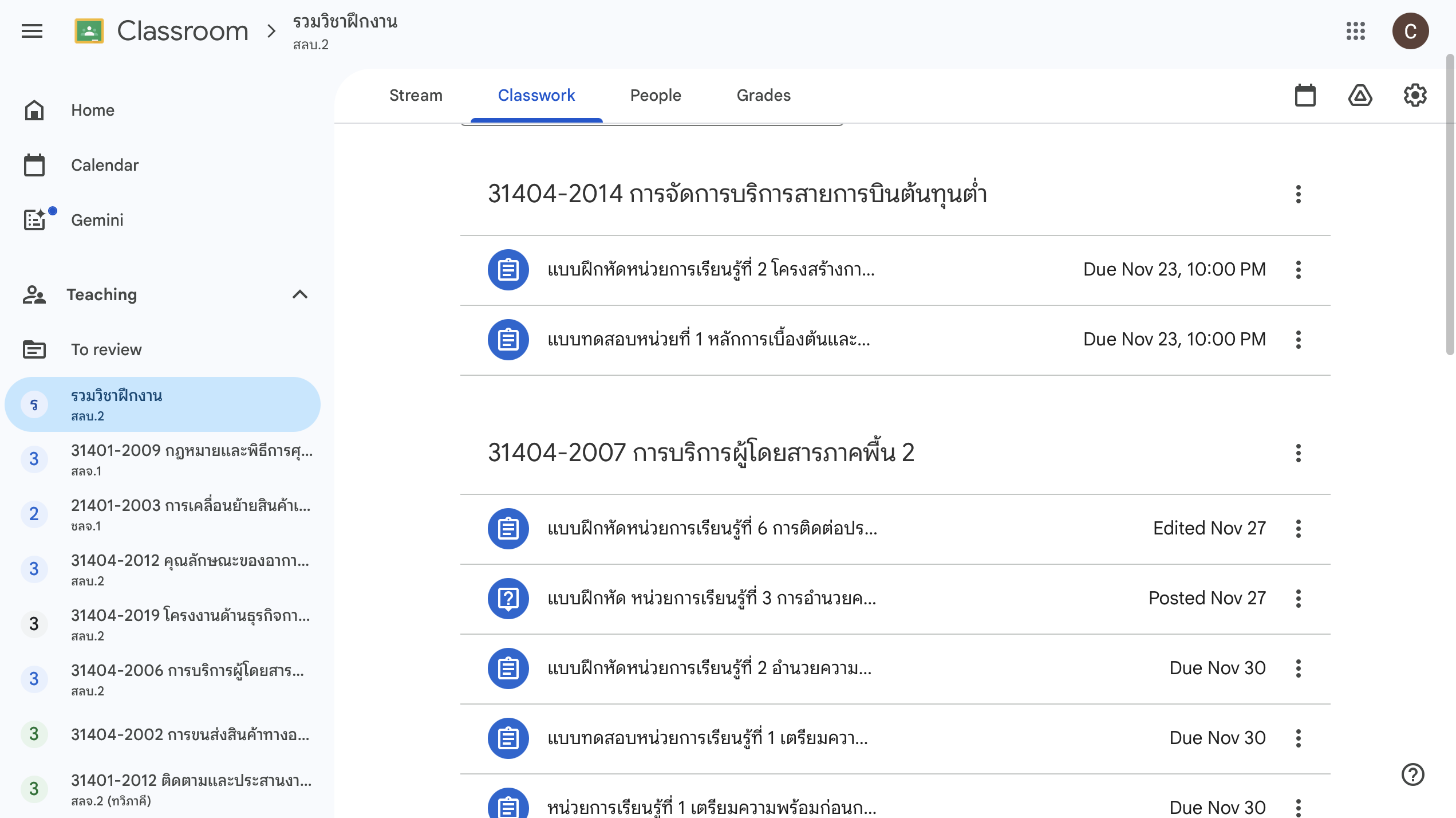
Task: Open options for topic 31404-2007
Action: tap(1298, 453)
